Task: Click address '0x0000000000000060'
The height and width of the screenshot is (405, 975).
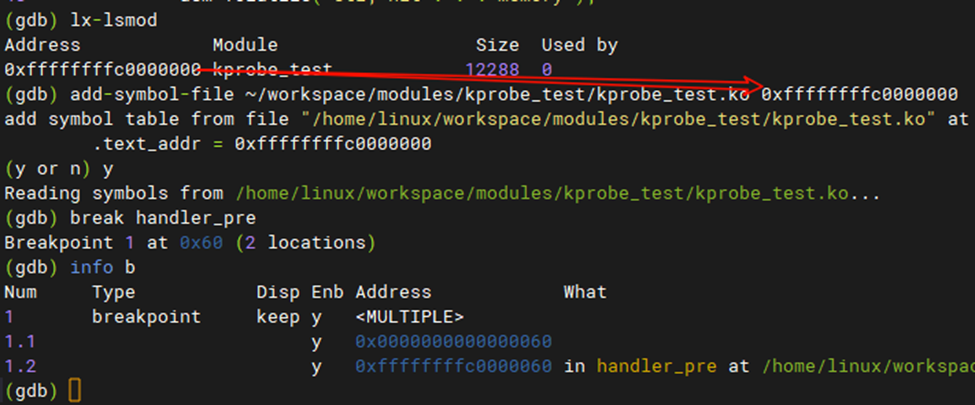Action: [x=453, y=342]
